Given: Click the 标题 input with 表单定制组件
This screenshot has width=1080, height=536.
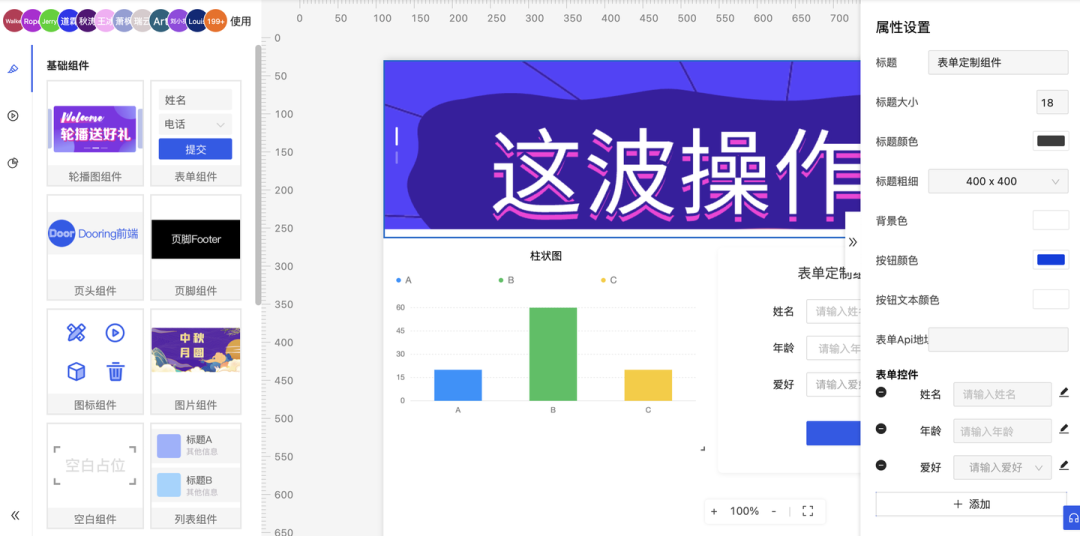Looking at the screenshot, I should pyautogui.click(x=998, y=63).
